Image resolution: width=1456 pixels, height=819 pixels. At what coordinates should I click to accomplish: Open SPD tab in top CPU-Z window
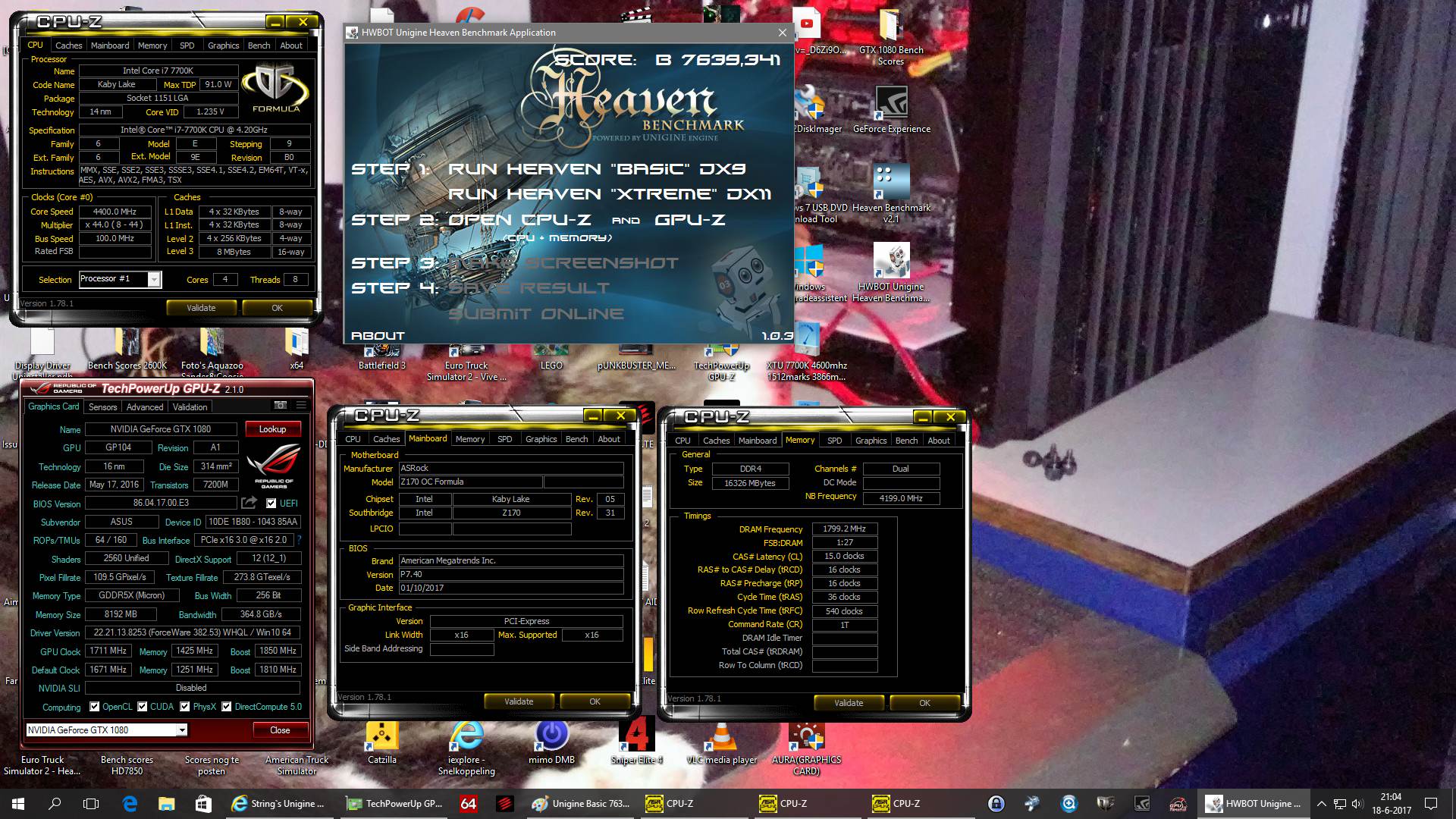[x=187, y=45]
